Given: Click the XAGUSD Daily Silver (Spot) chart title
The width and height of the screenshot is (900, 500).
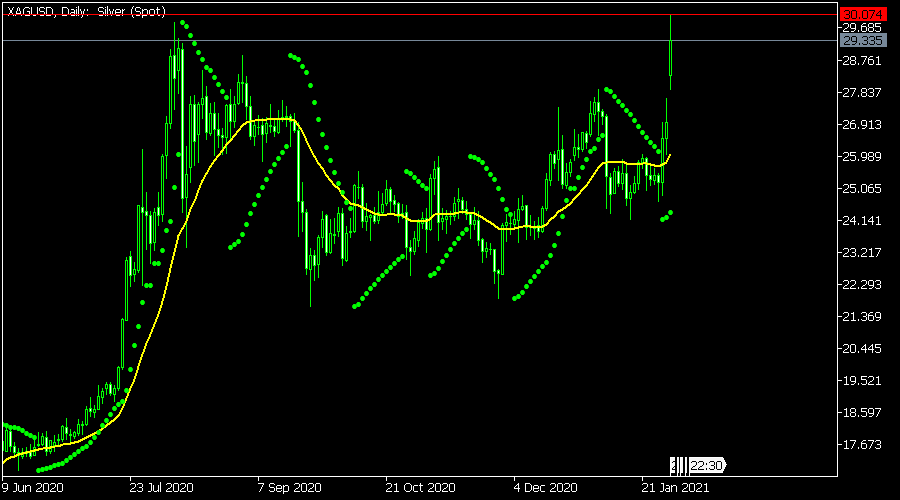Looking at the screenshot, I should coord(85,11).
